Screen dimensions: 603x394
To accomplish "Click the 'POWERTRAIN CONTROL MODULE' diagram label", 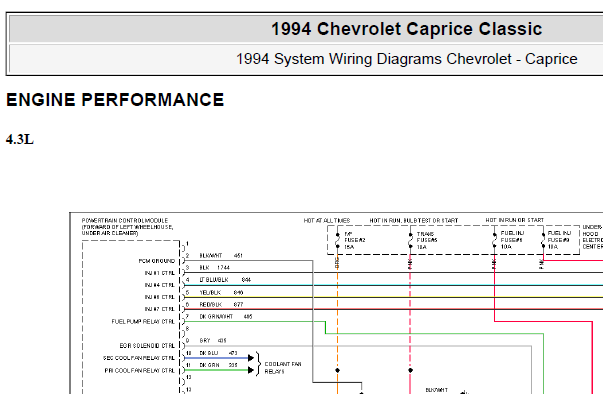I will [125, 221].
